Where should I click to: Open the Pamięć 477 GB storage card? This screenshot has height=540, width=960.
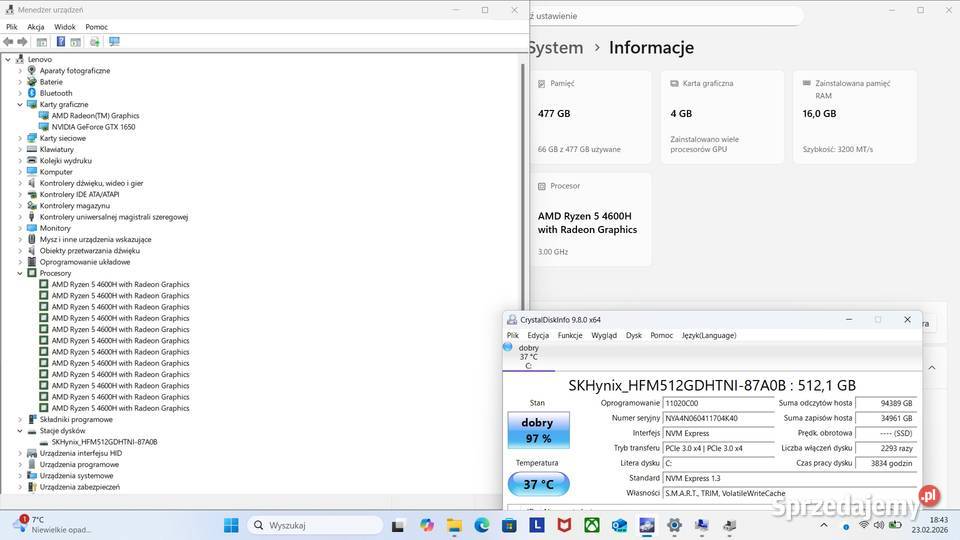click(590, 116)
